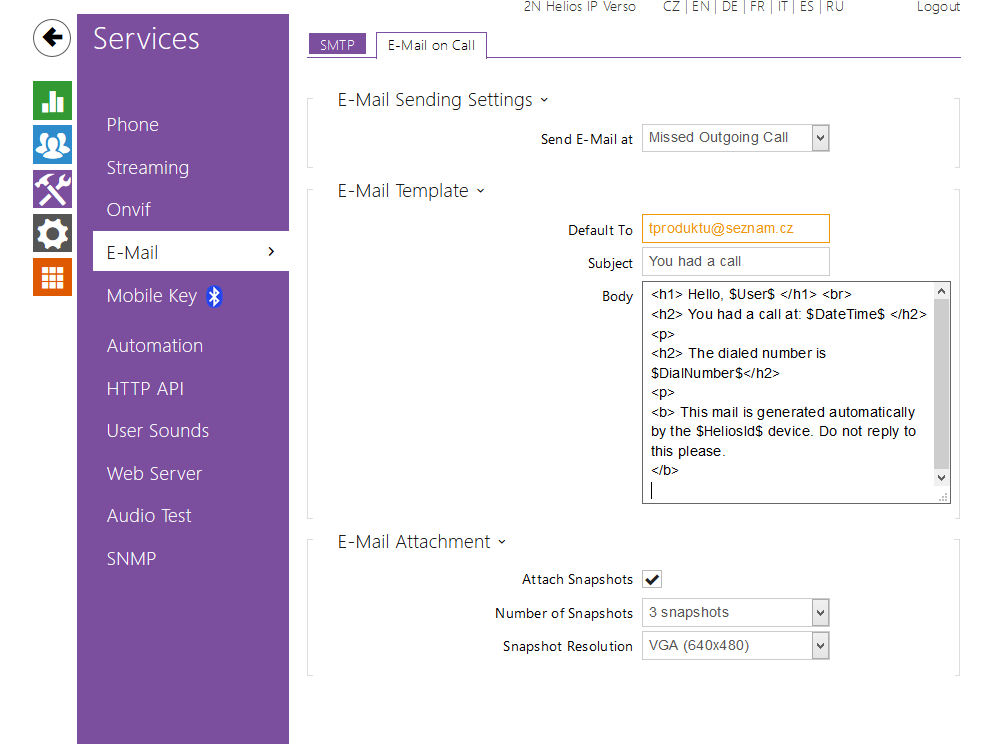Click the Logout link
Image resolution: width=998 pixels, height=744 pixels.
click(938, 7)
